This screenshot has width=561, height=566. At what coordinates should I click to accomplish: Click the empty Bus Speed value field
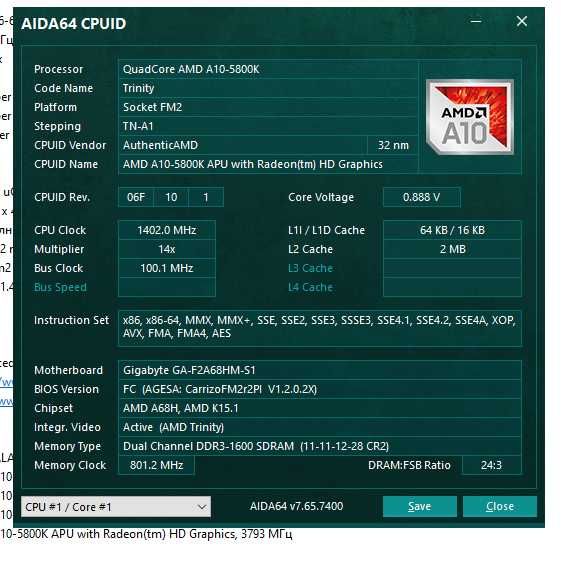[x=167, y=287]
